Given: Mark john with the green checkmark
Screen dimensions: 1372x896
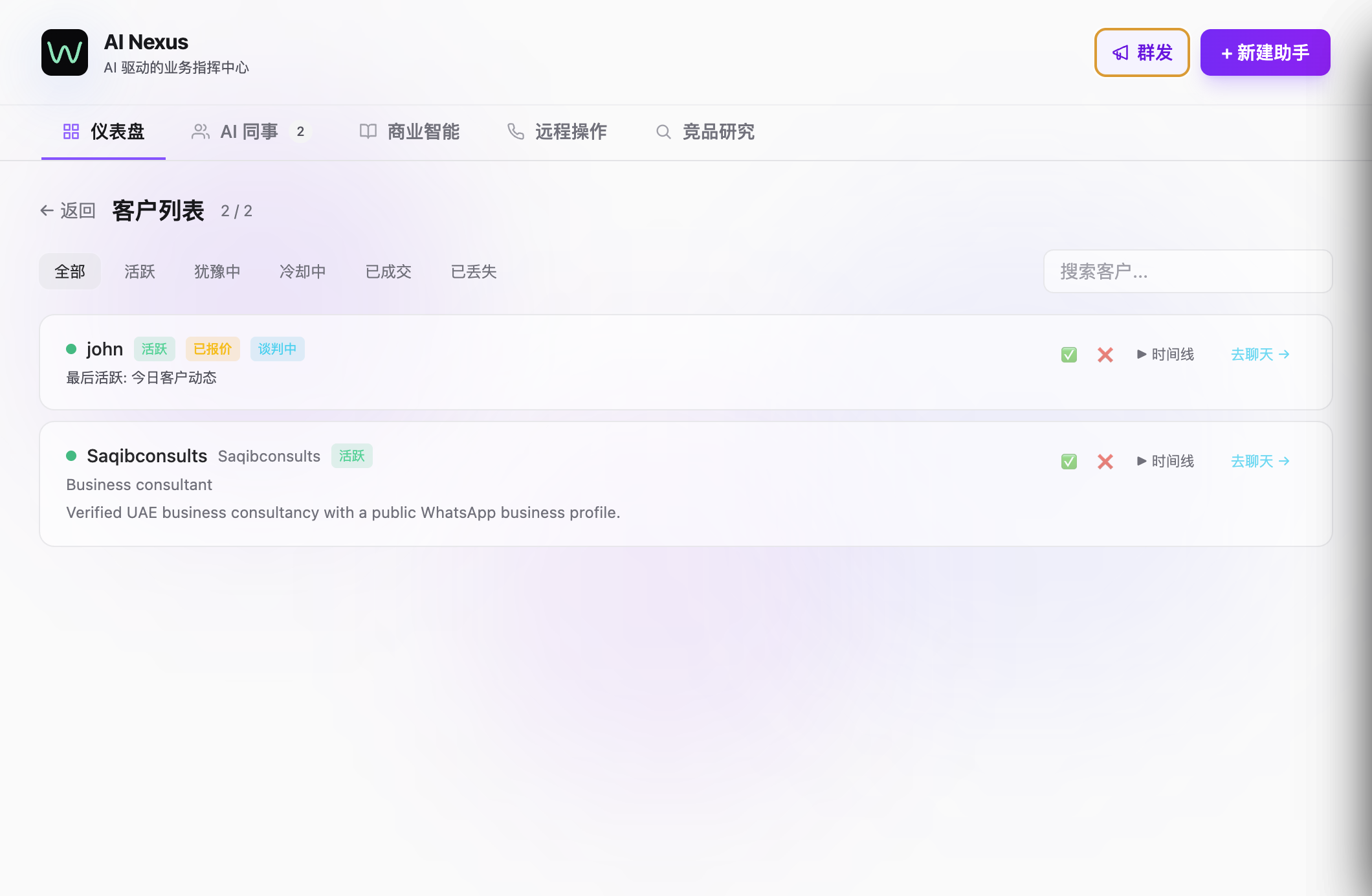Looking at the screenshot, I should pyautogui.click(x=1069, y=355).
